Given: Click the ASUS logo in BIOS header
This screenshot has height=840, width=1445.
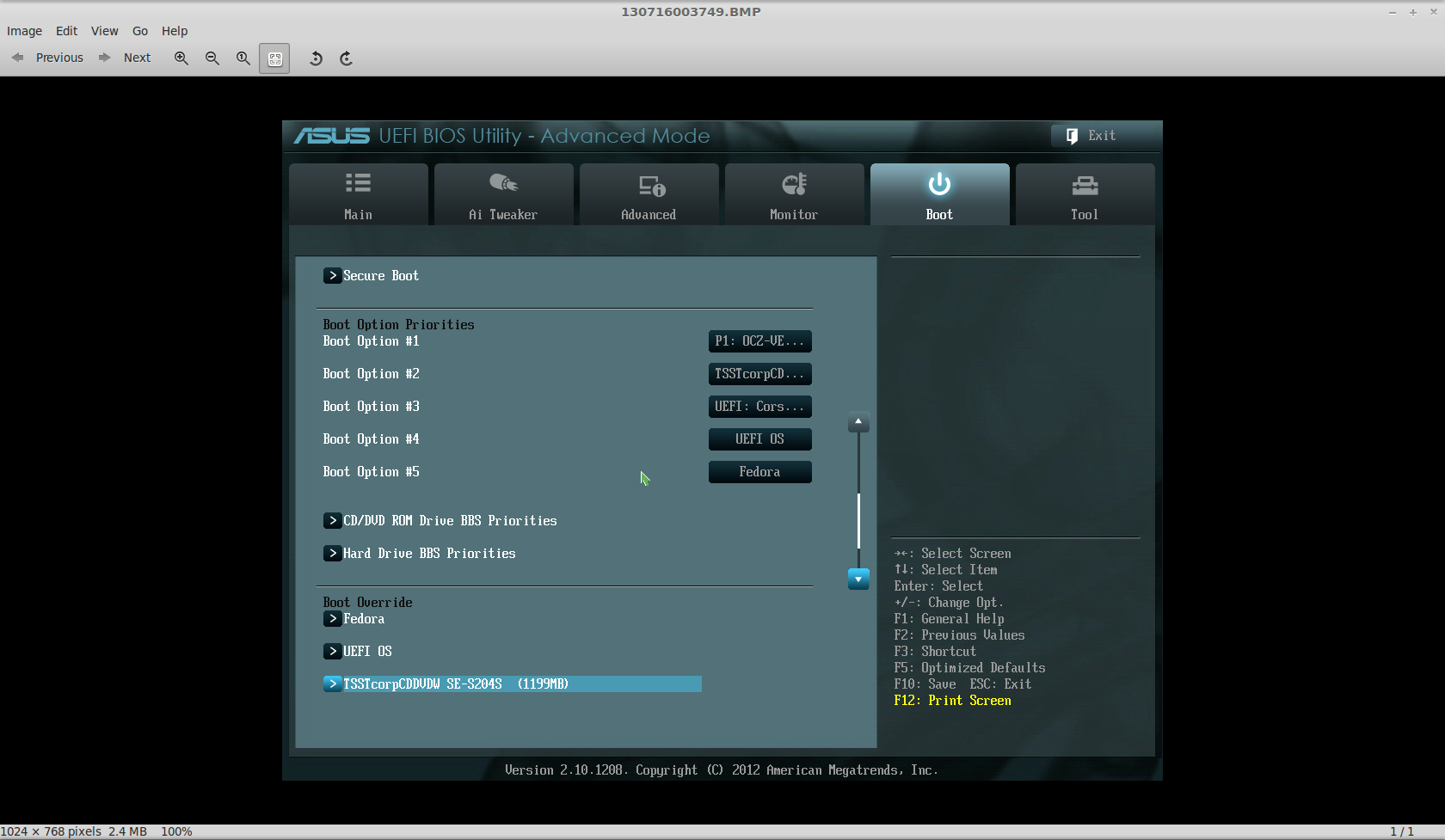Looking at the screenshot, I should [x=332, y=136].
